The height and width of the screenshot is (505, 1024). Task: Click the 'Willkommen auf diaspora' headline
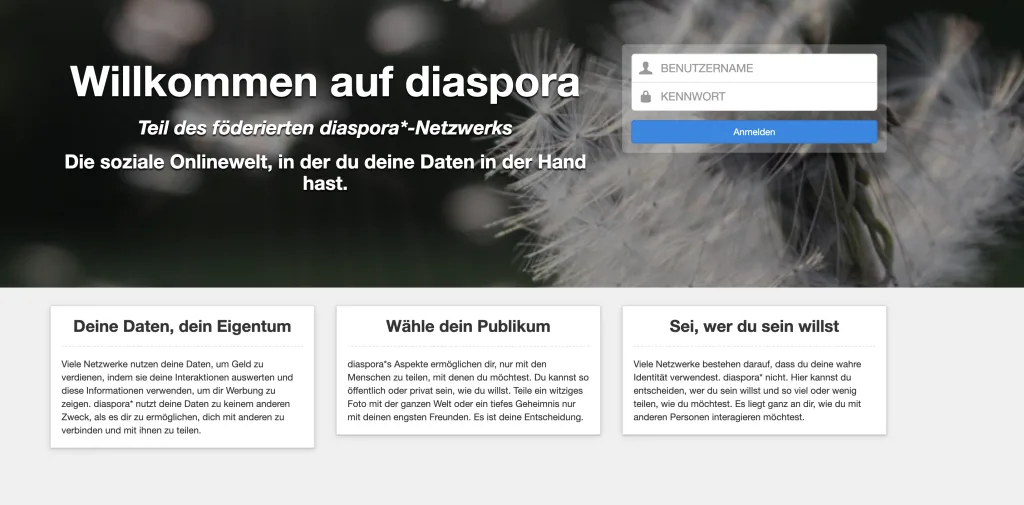325,82
